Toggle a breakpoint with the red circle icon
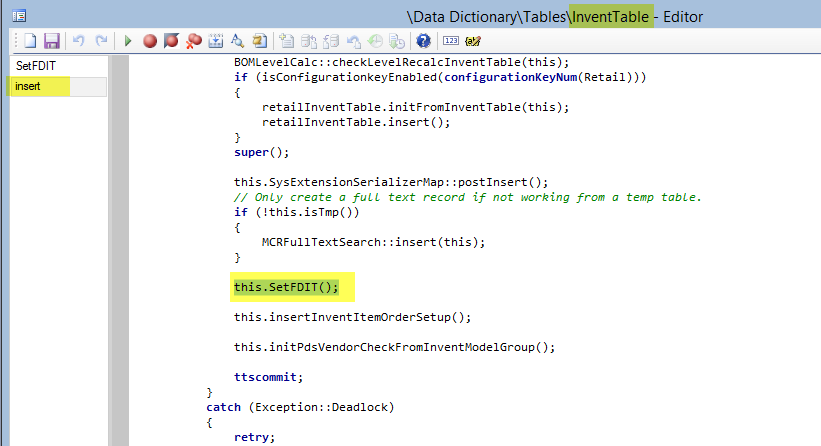This screenshot has height=446, width=821. tap(150, 41)
